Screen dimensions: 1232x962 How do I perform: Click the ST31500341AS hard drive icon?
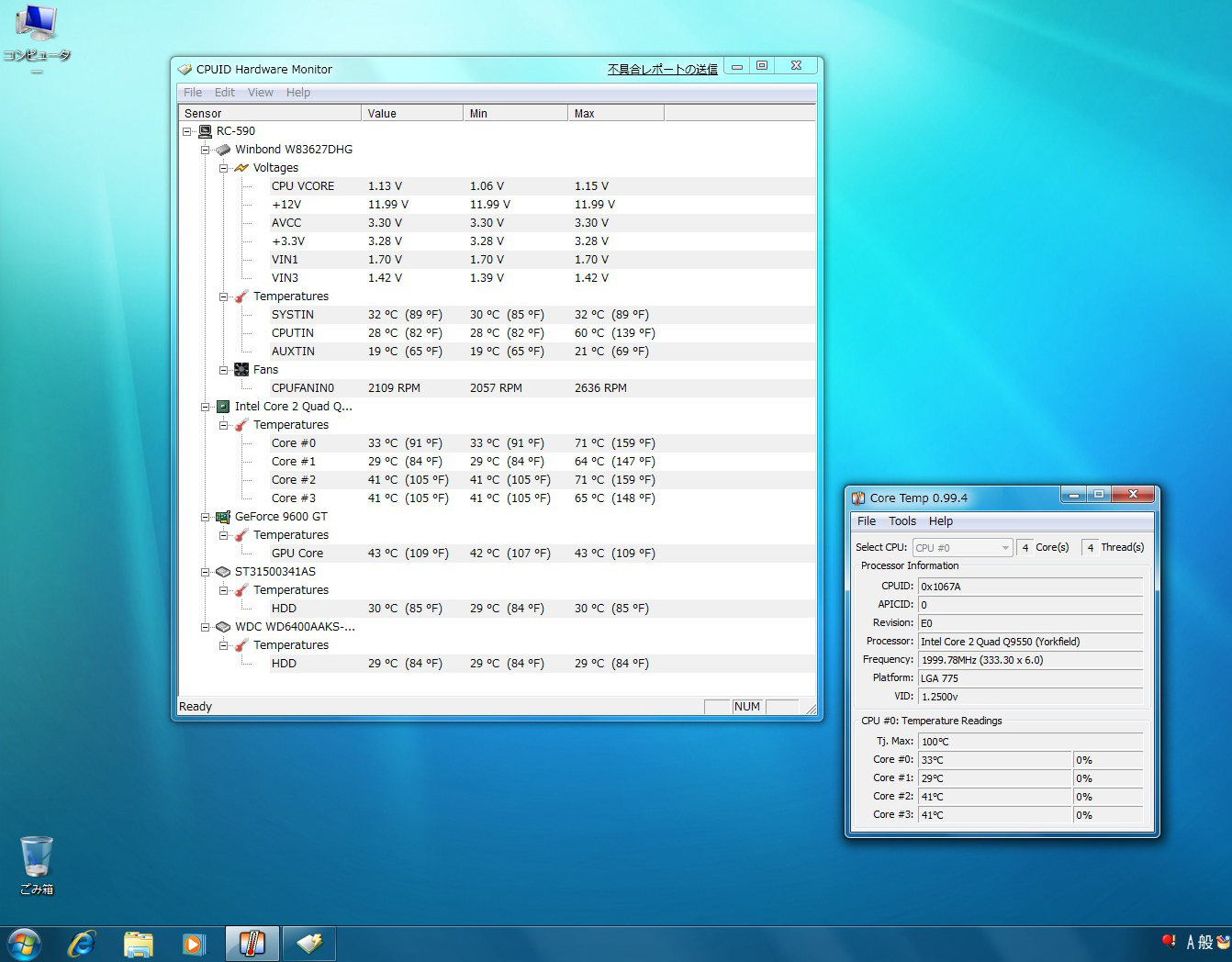coord(223,572)
